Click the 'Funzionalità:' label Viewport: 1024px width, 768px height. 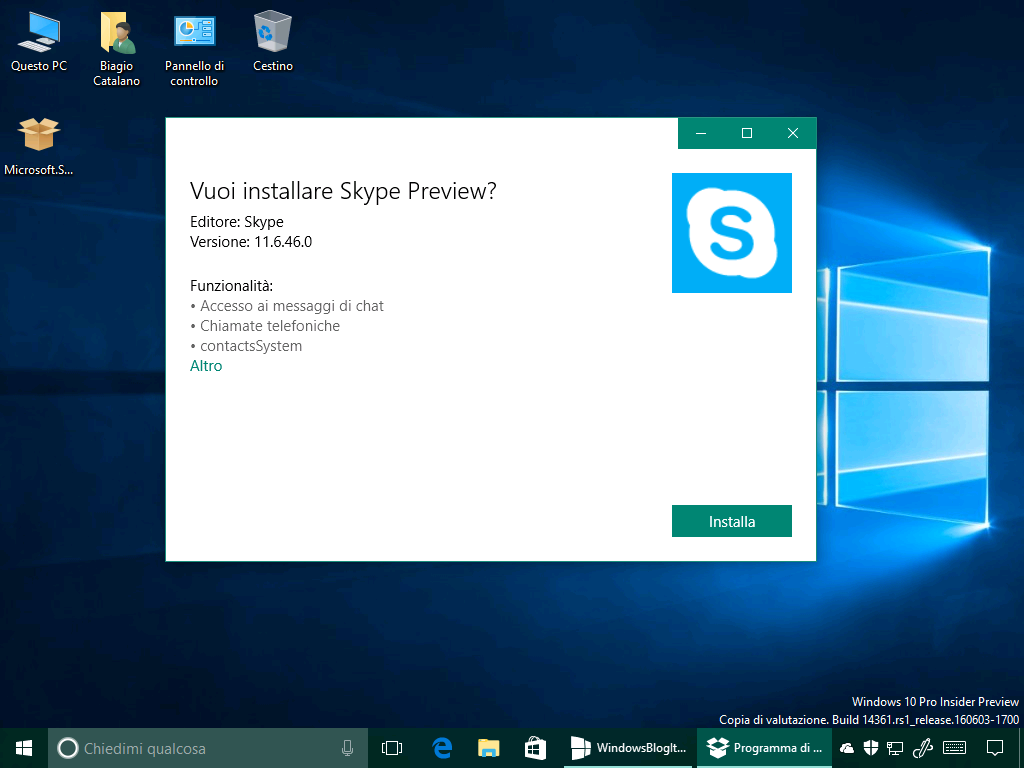point(231,285)
